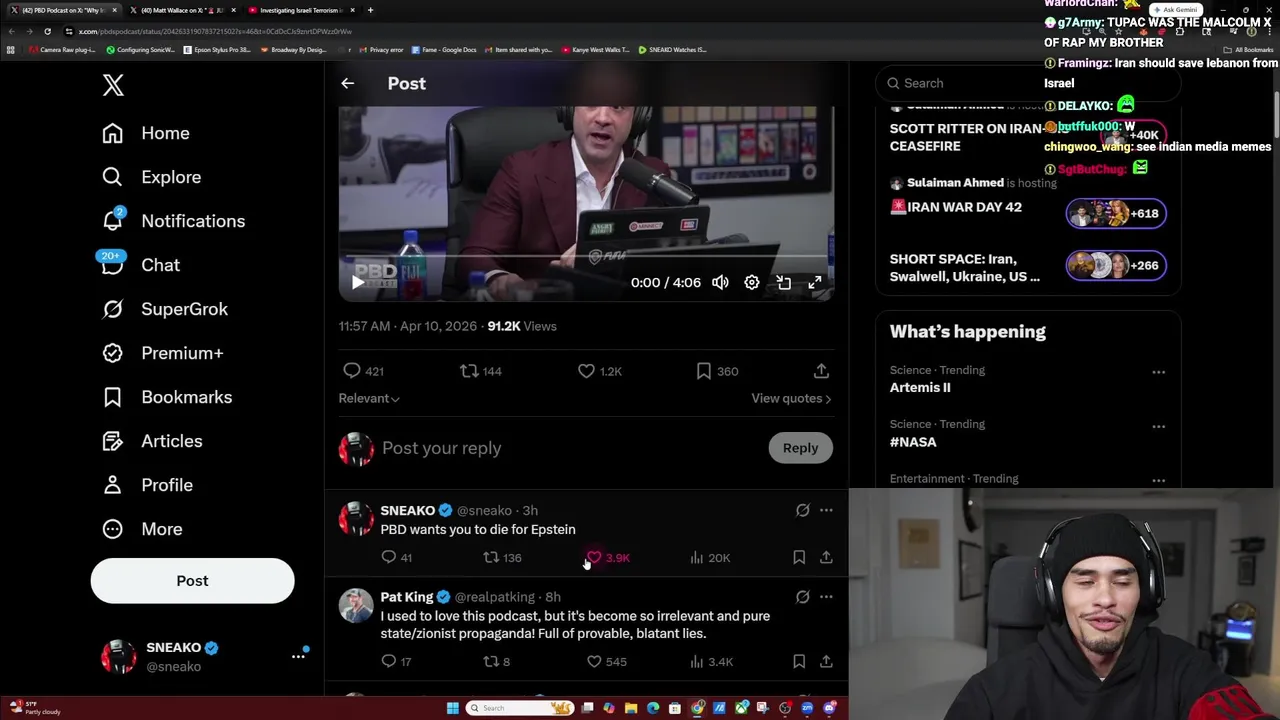The image size is (1280, 720).
Task: Open a new browser tab
Action: click(x=370, y=10)
